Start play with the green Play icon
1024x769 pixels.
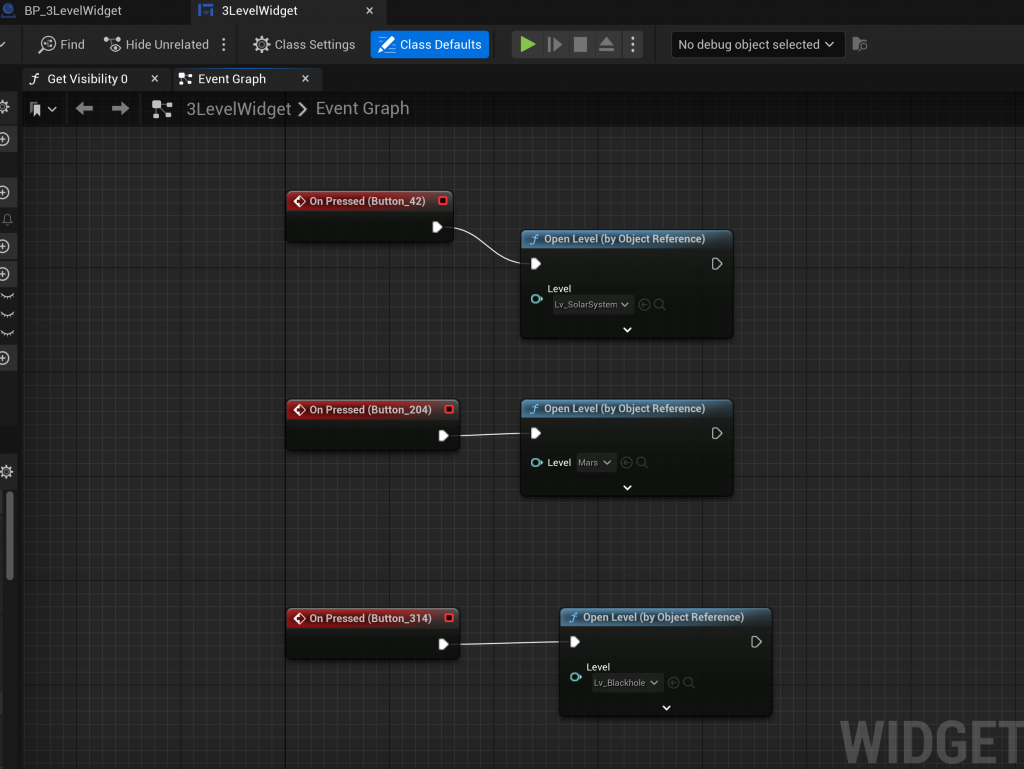click(528, 44)
